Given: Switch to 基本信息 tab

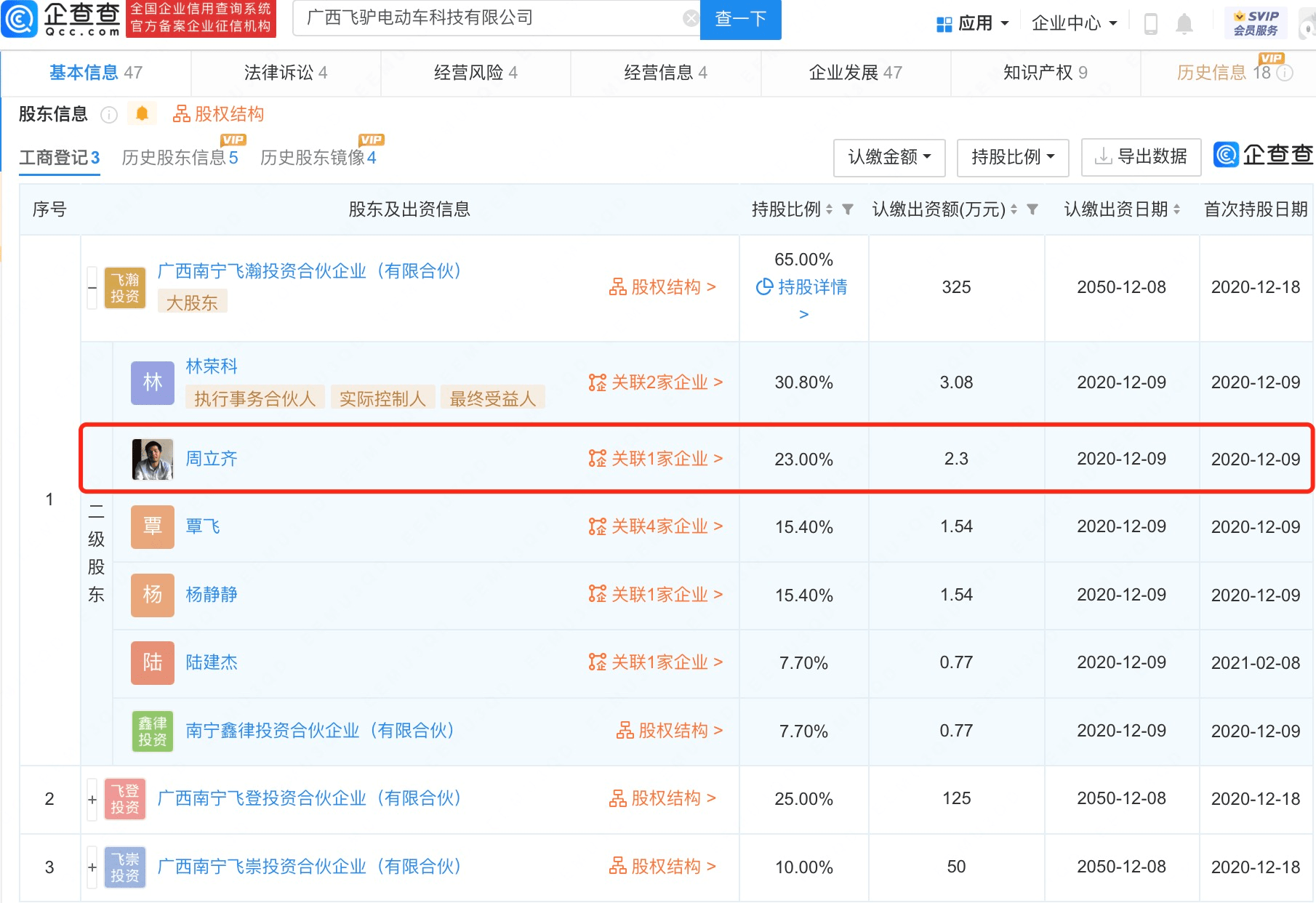Looking at the screenshot, I should 96,73.
